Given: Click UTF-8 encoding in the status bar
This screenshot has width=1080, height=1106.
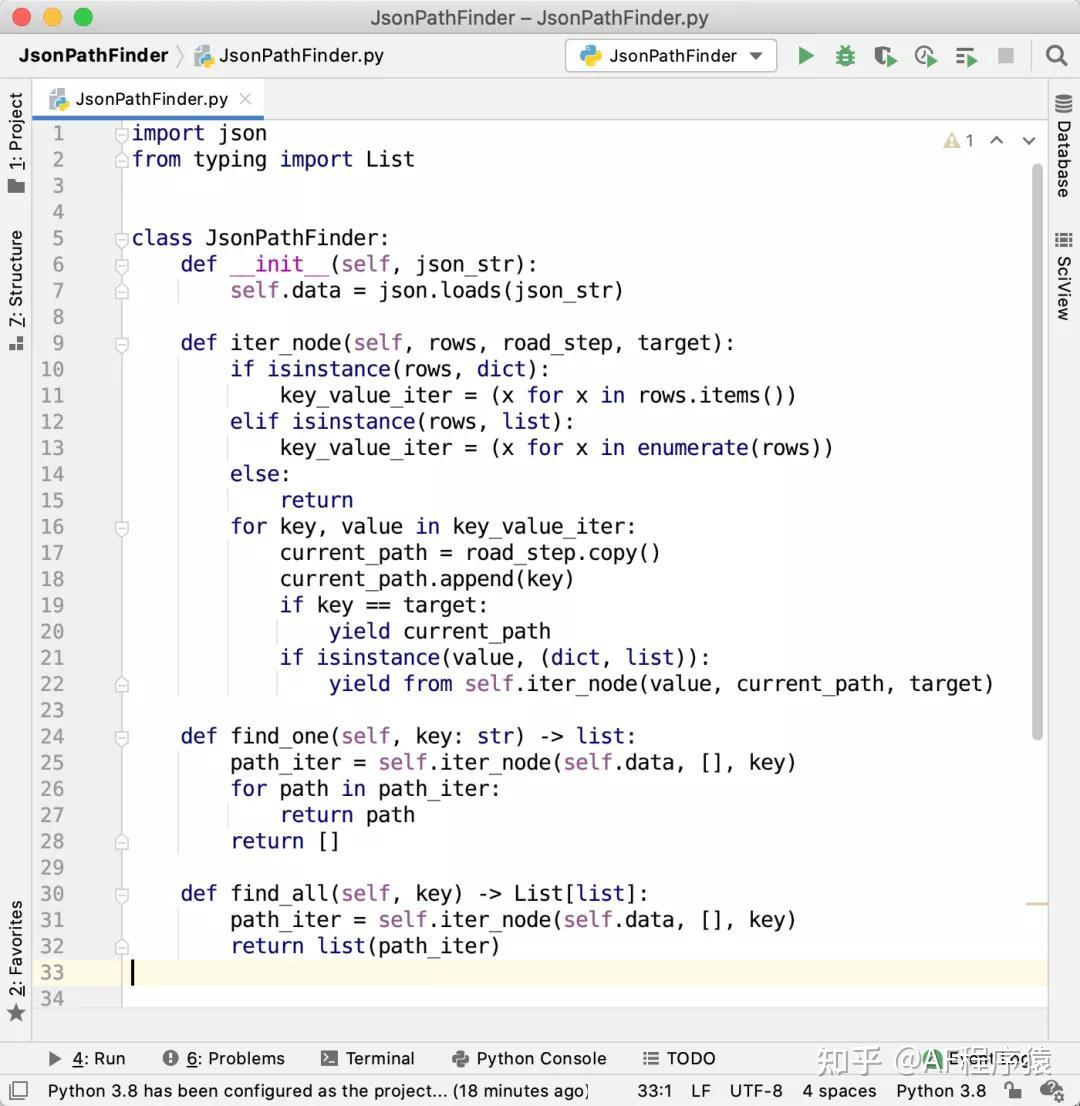Looking at the screenshot, I should tap(756, 1091).
